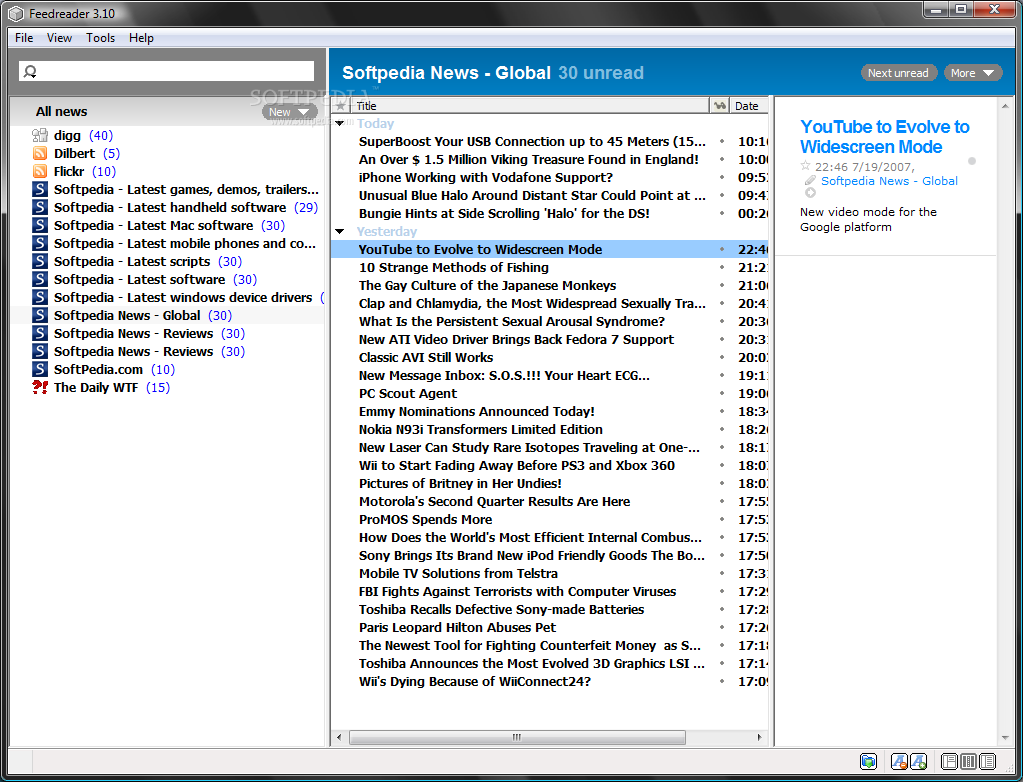Star the YouTube article in preview pane
The height and width of the screenshot is (782, 1023).
coord(806,167)
